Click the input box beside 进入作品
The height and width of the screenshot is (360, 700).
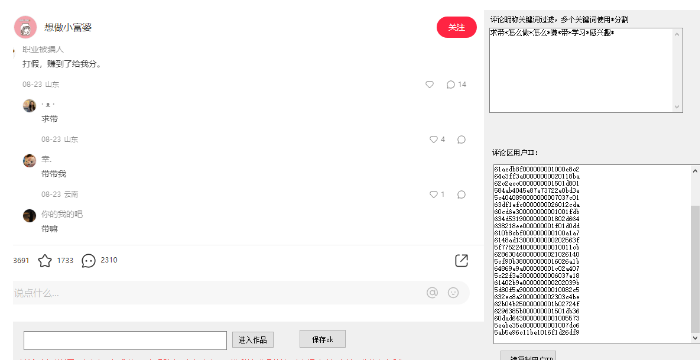[x=125, y=340]
